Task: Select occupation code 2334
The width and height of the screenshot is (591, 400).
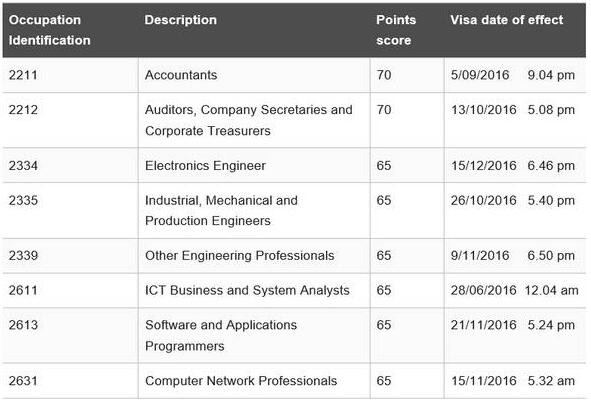Action: [23, 166]
